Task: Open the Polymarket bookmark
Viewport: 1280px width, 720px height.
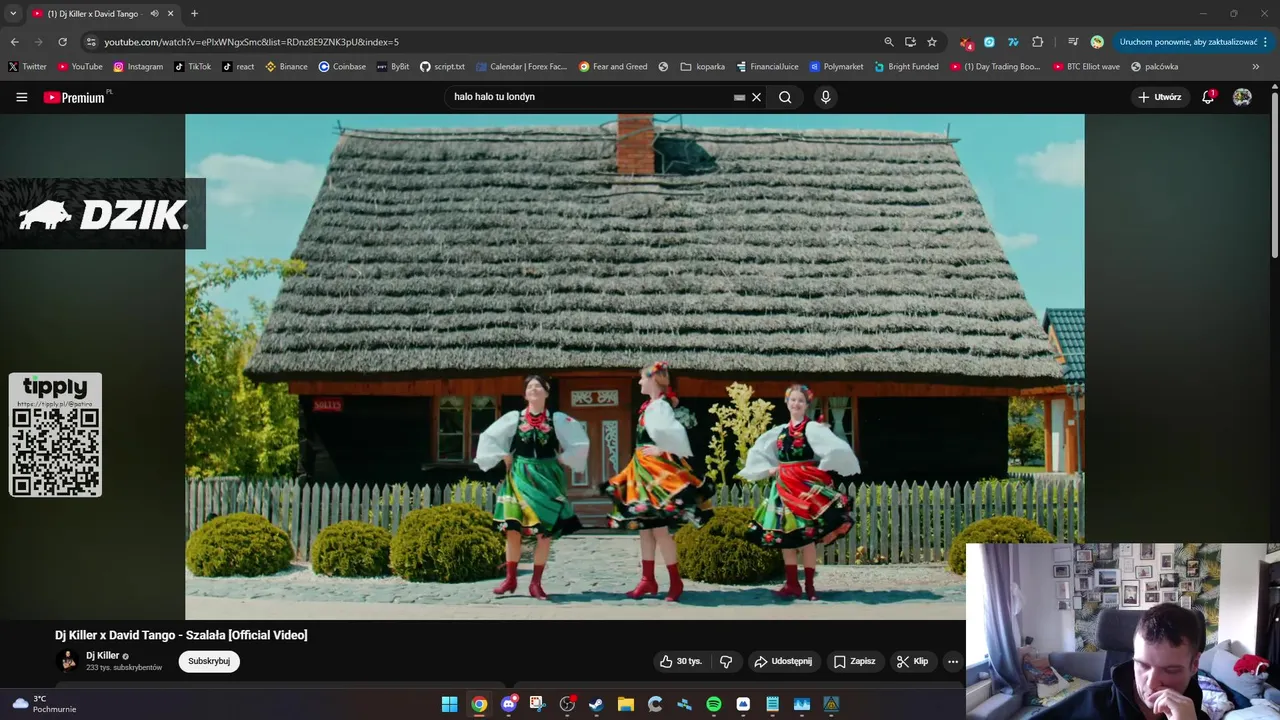Action: coord(836,67)
